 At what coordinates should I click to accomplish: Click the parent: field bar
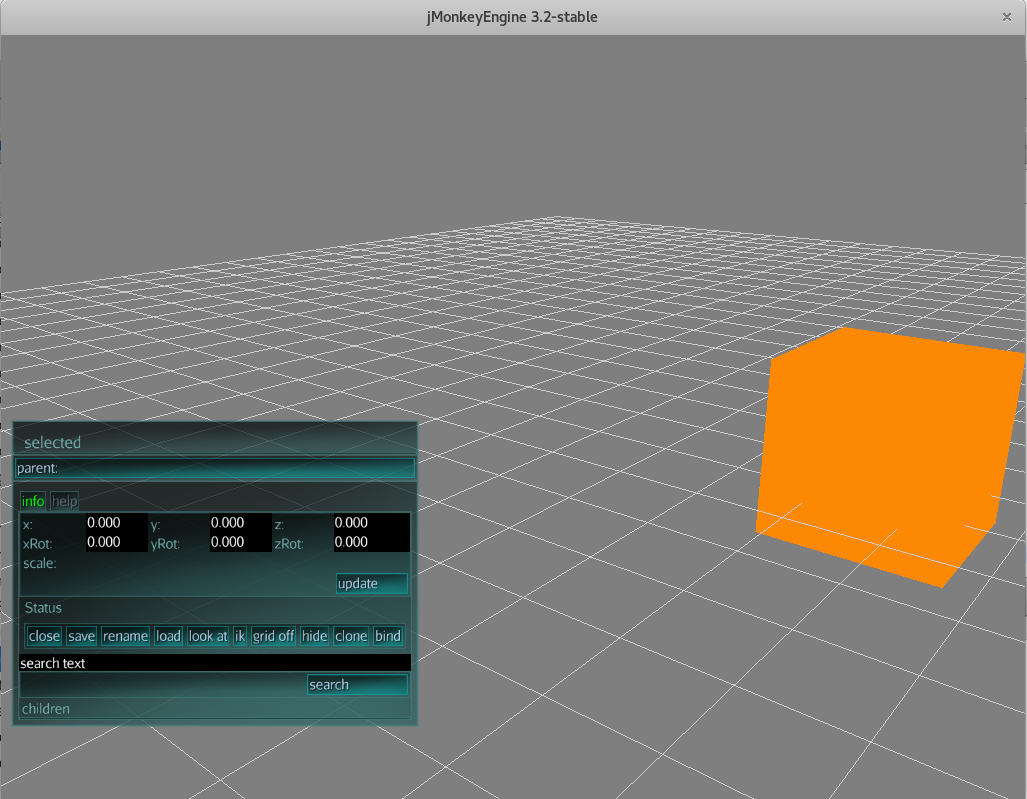pyautogui.click(x=215, y=468)
